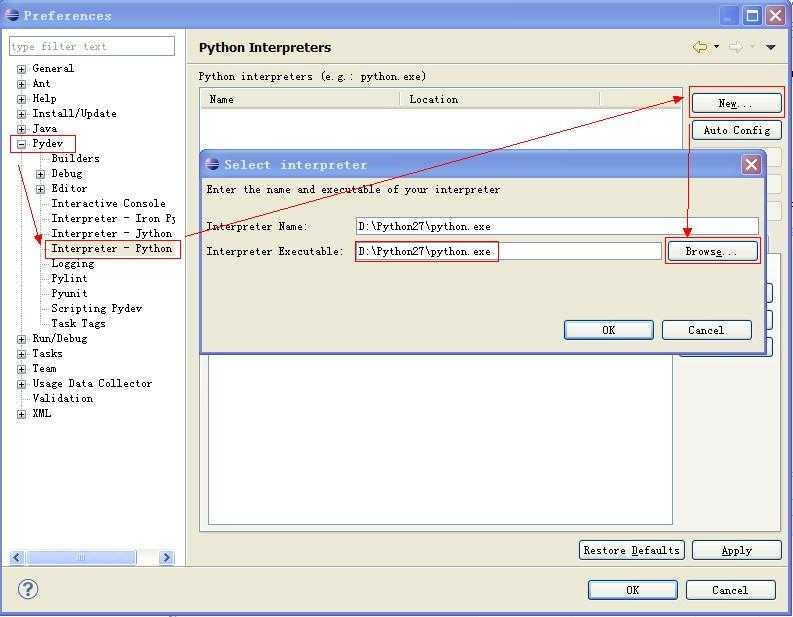793x617 pixels.
Task: Click Browse... for interpreter executable
Action: coord(712,251)
